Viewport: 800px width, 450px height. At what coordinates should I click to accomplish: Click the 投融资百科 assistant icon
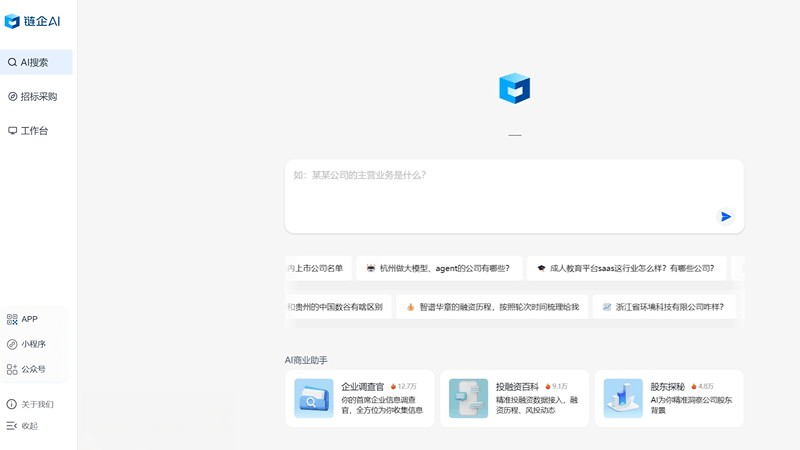pos(468,398)
